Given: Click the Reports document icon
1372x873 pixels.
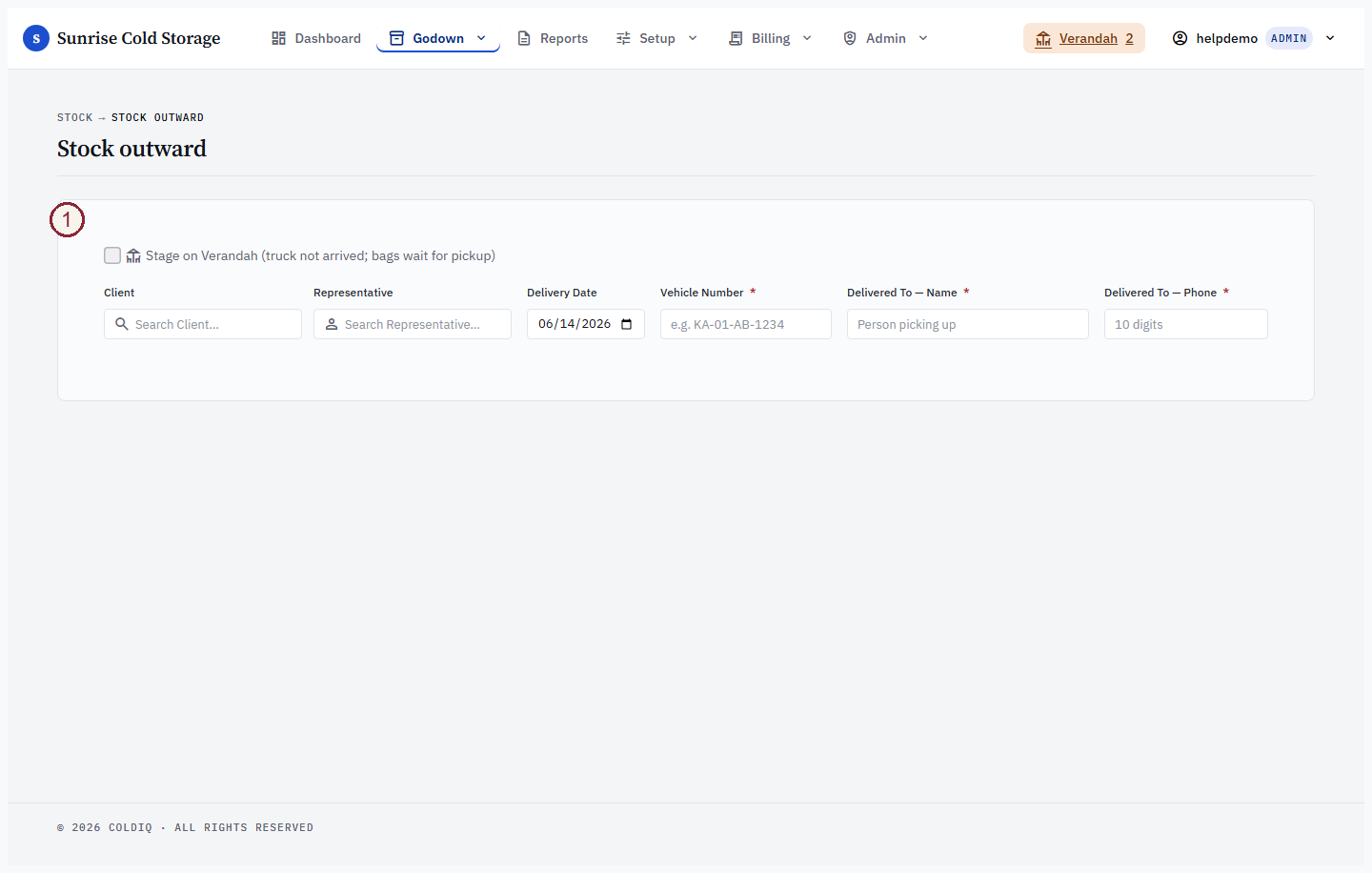Looking at the screenshot, I should pyautogui.click(x=524, y=38).
